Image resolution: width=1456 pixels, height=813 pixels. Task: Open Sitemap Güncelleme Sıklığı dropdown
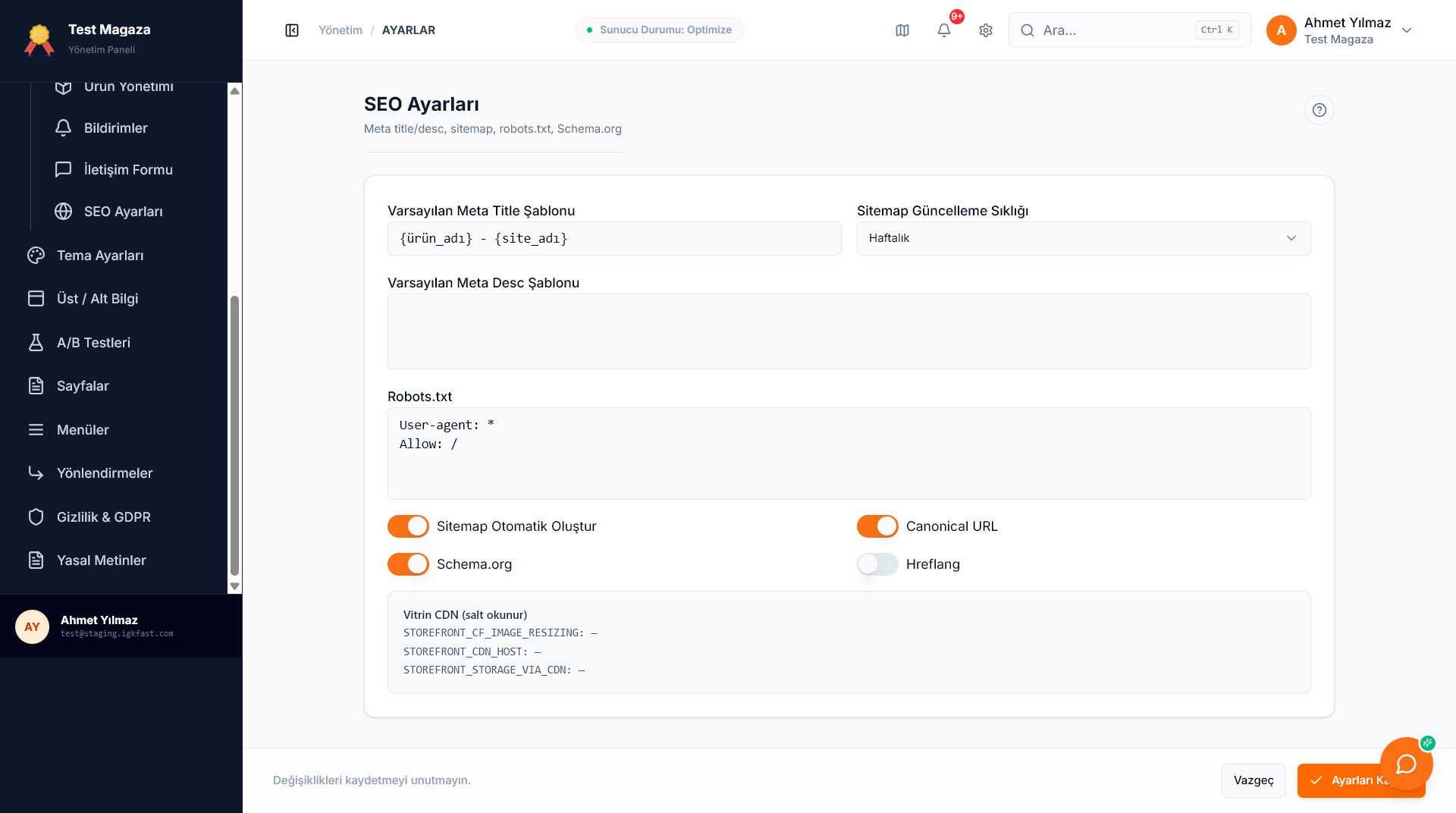pos(1084,238)
